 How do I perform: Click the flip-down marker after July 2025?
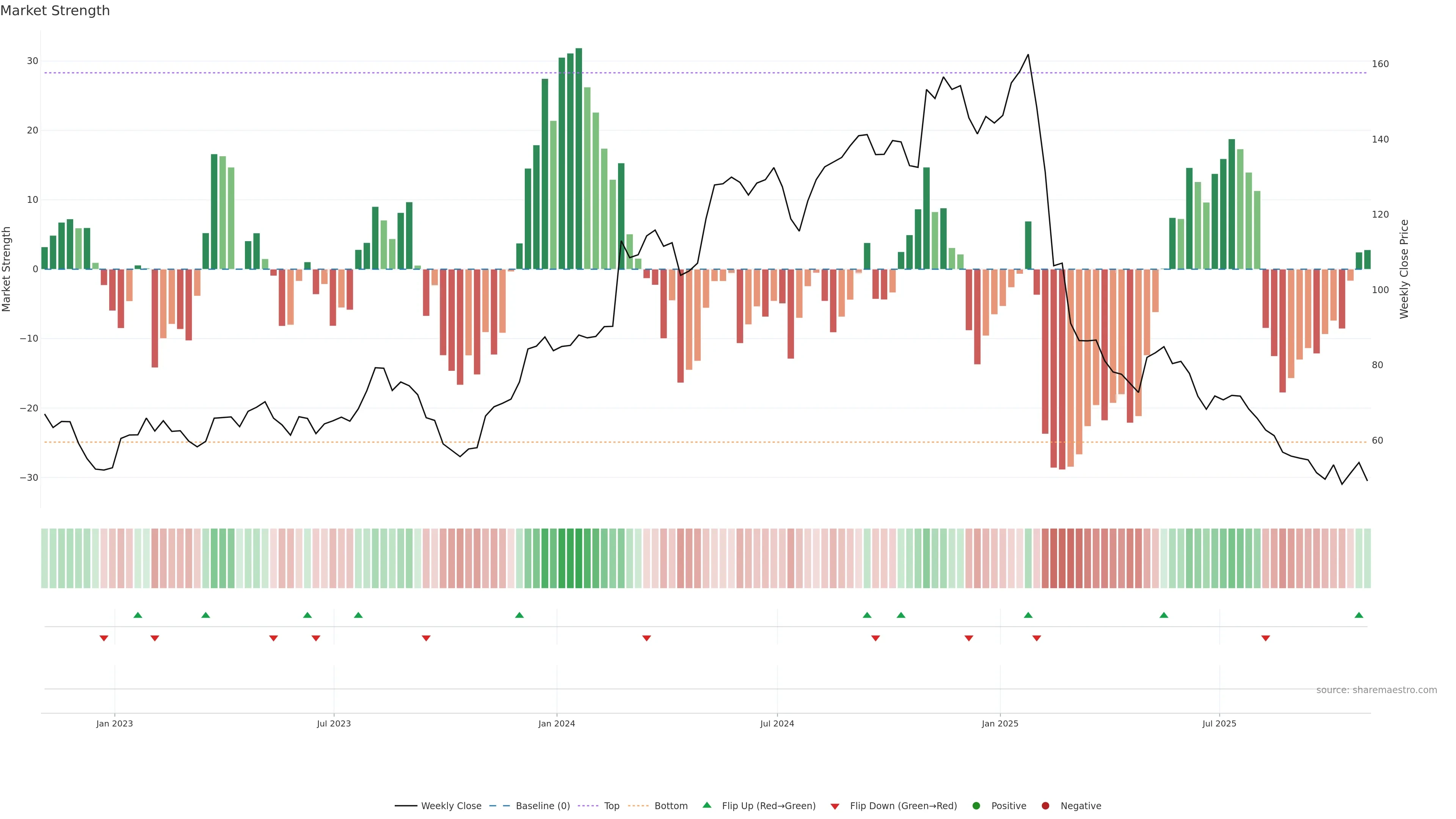pyautogui.click(x=1266, y=638)
